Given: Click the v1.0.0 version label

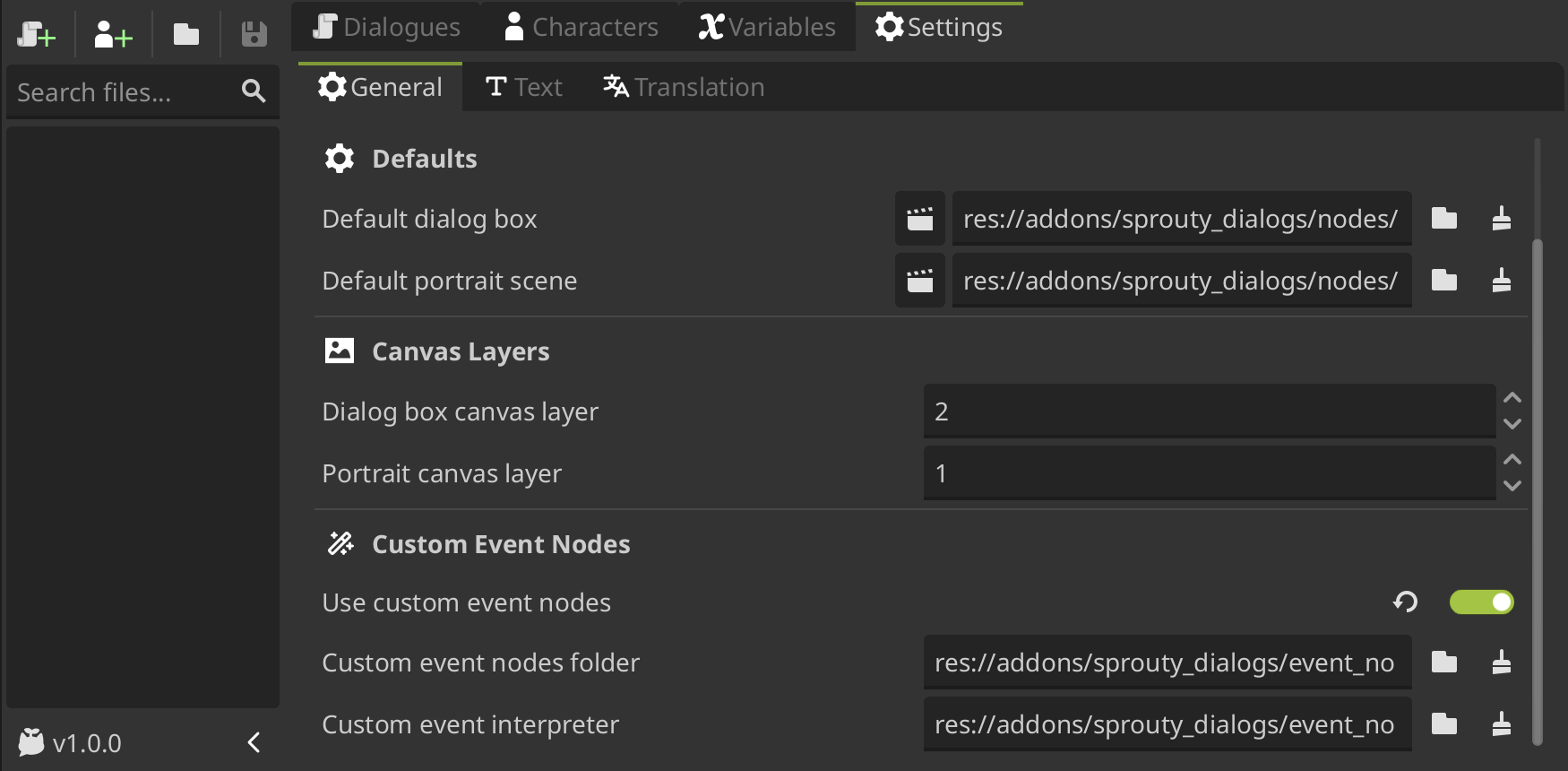Looking at the screenshot, I should point(87,743).
